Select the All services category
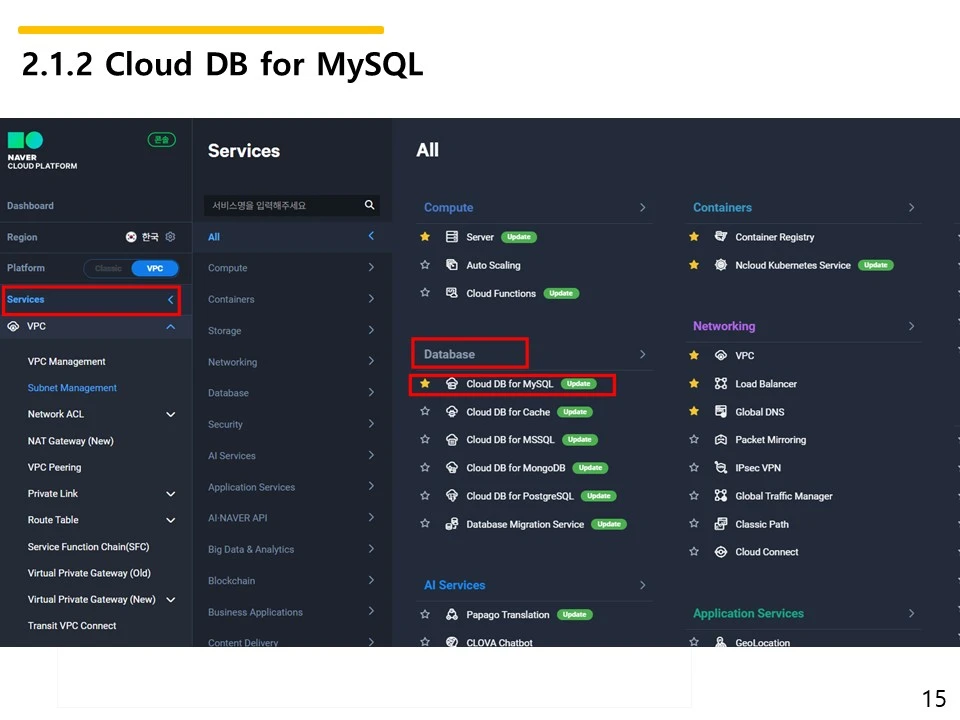 (x=292, y=236)
